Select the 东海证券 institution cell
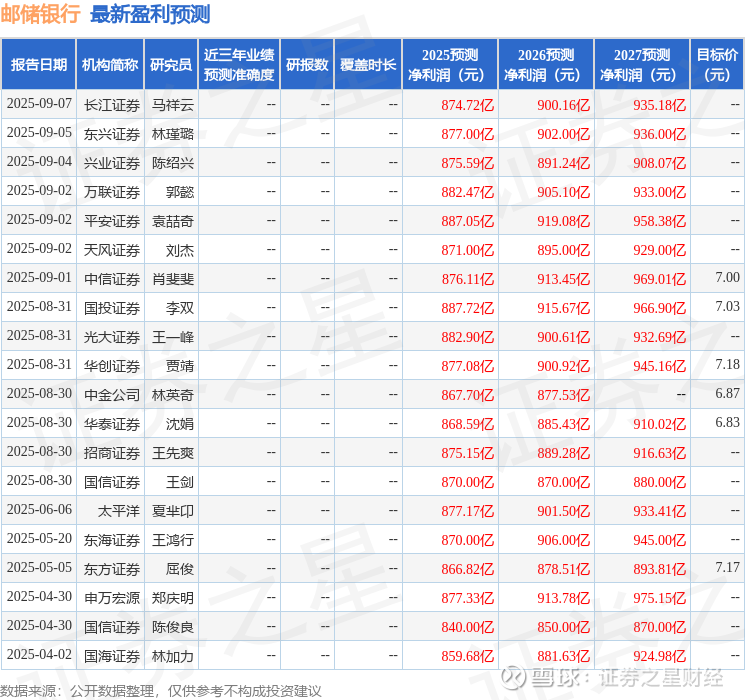 point(112,540)
